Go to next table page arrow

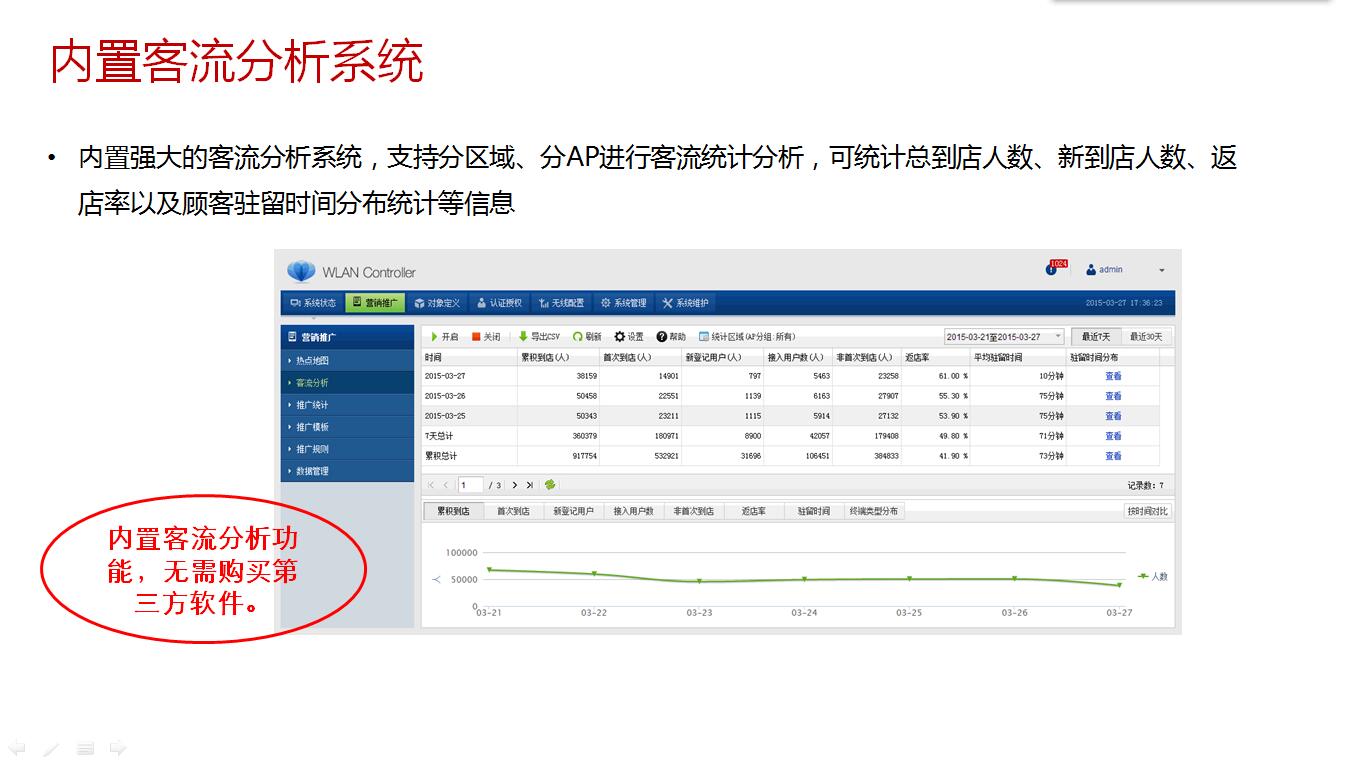click(515, 485)
